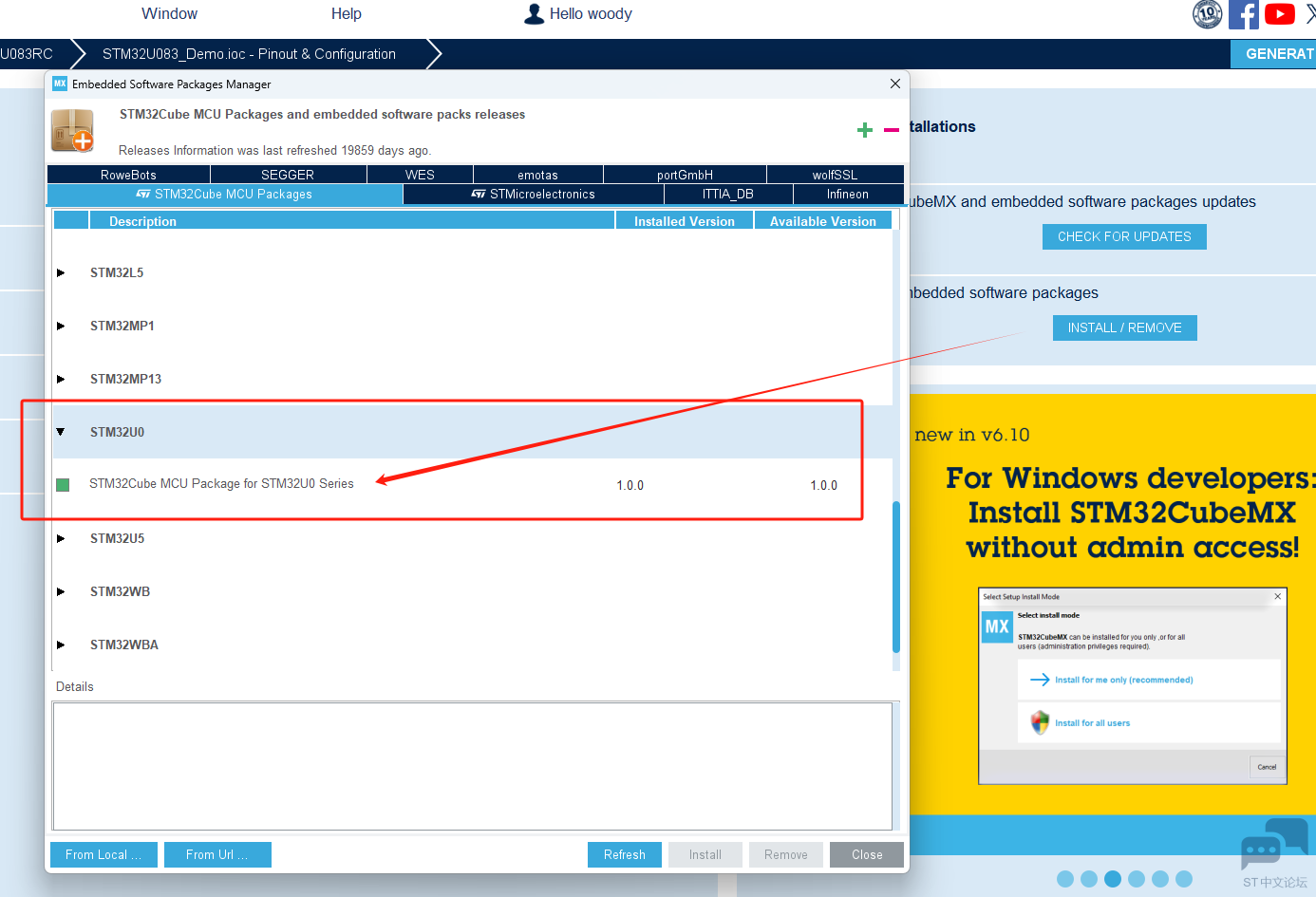Click the Close button at dialog bottom
Viewport: 1316px width, 897px height.
(x=867, y=854)
